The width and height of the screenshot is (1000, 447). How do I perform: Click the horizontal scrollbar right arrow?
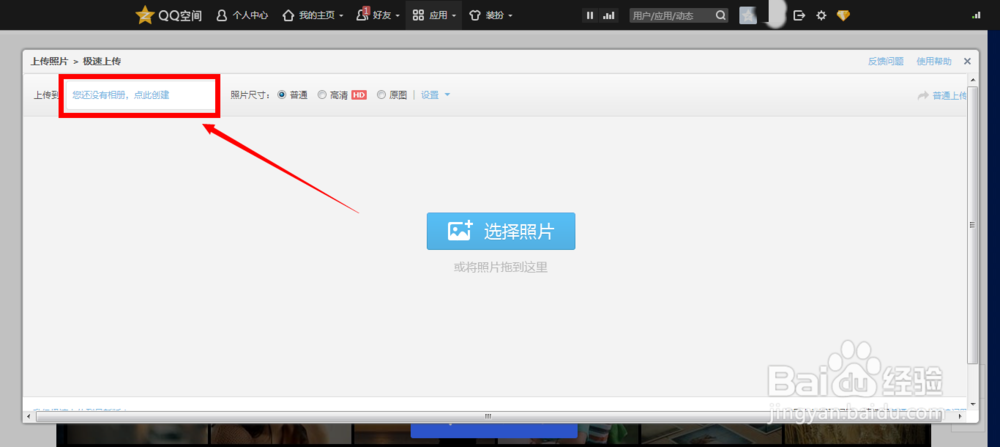(x=962, y=416)
